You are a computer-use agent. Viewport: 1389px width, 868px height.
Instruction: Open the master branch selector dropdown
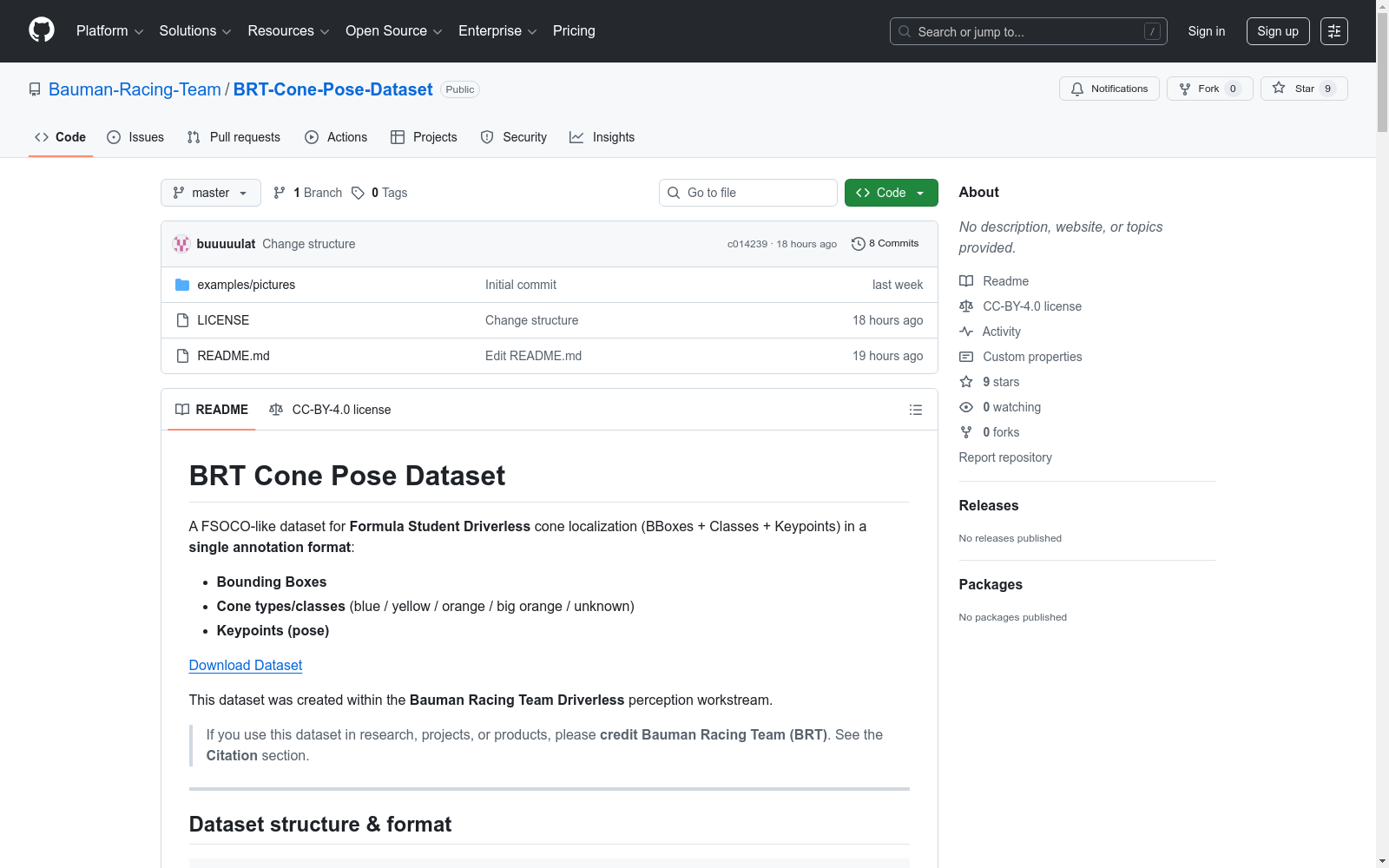pos(211,193)
